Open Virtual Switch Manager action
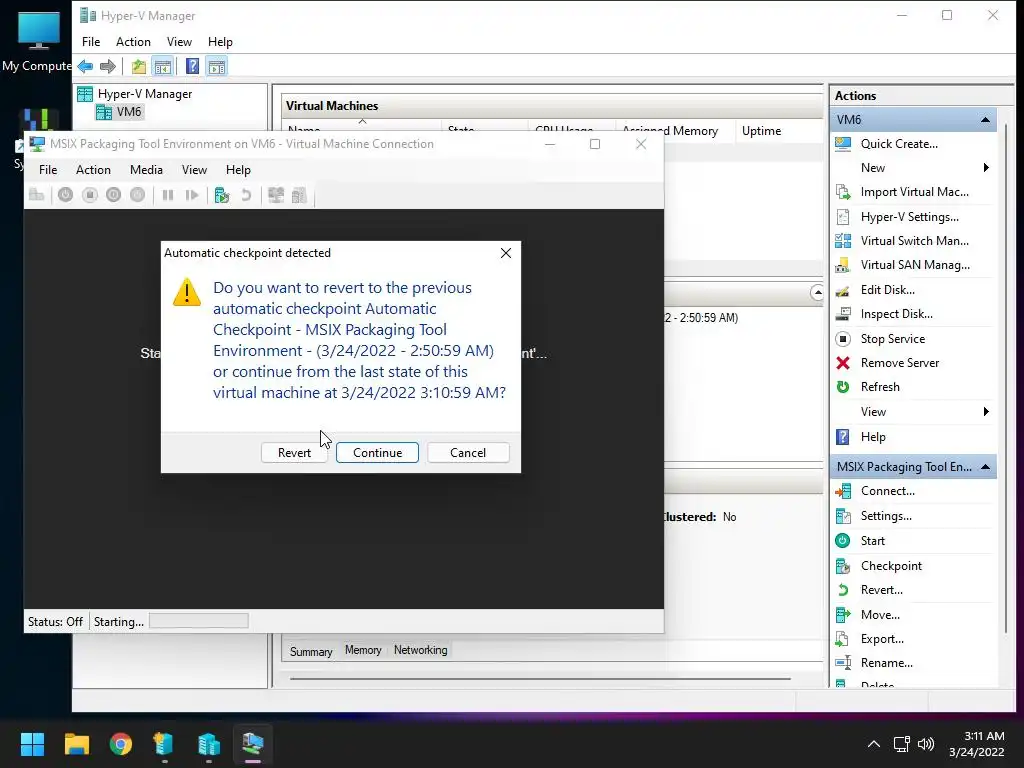Image resolution: width=1024 pixels, height=768 pixels. (x=914, y=241)
